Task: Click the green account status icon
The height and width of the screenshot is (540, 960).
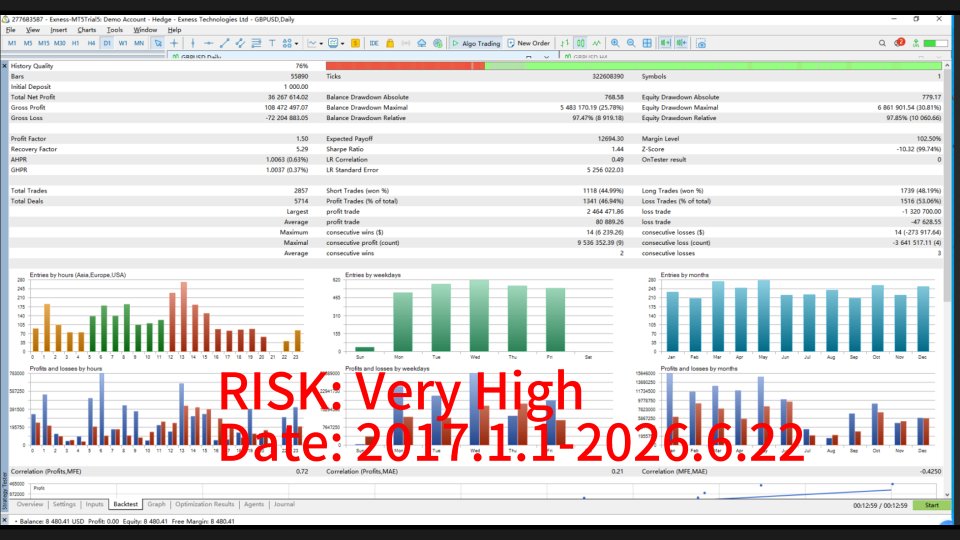Action: tap(916, 43)
